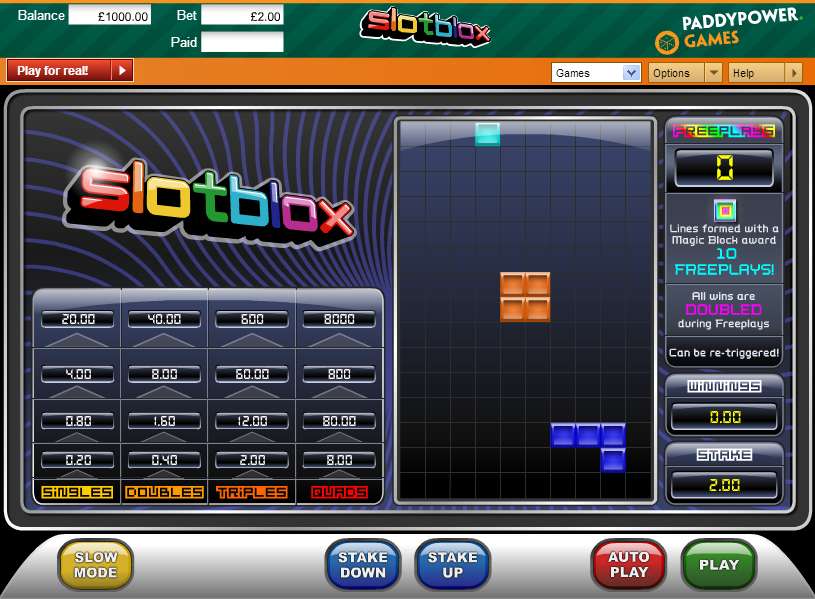Click the 40.00 doubles payout value
This screenshot has width=815, height=599.
(164, 319)
